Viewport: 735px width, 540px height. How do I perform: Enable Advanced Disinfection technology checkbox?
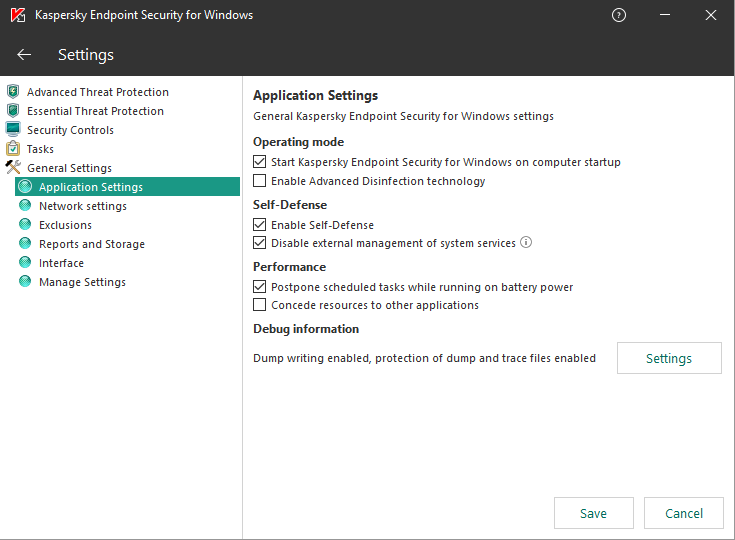260,181
